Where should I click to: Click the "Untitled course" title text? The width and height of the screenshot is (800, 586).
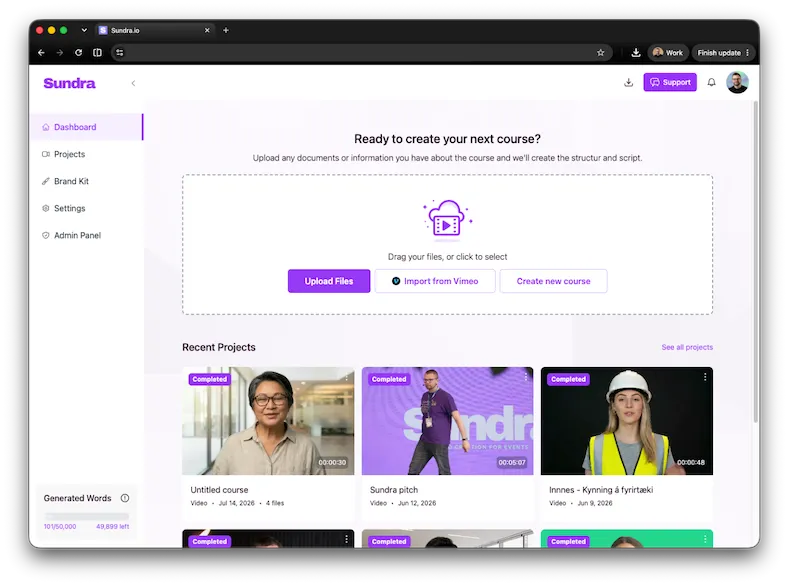tap(219, 490)
